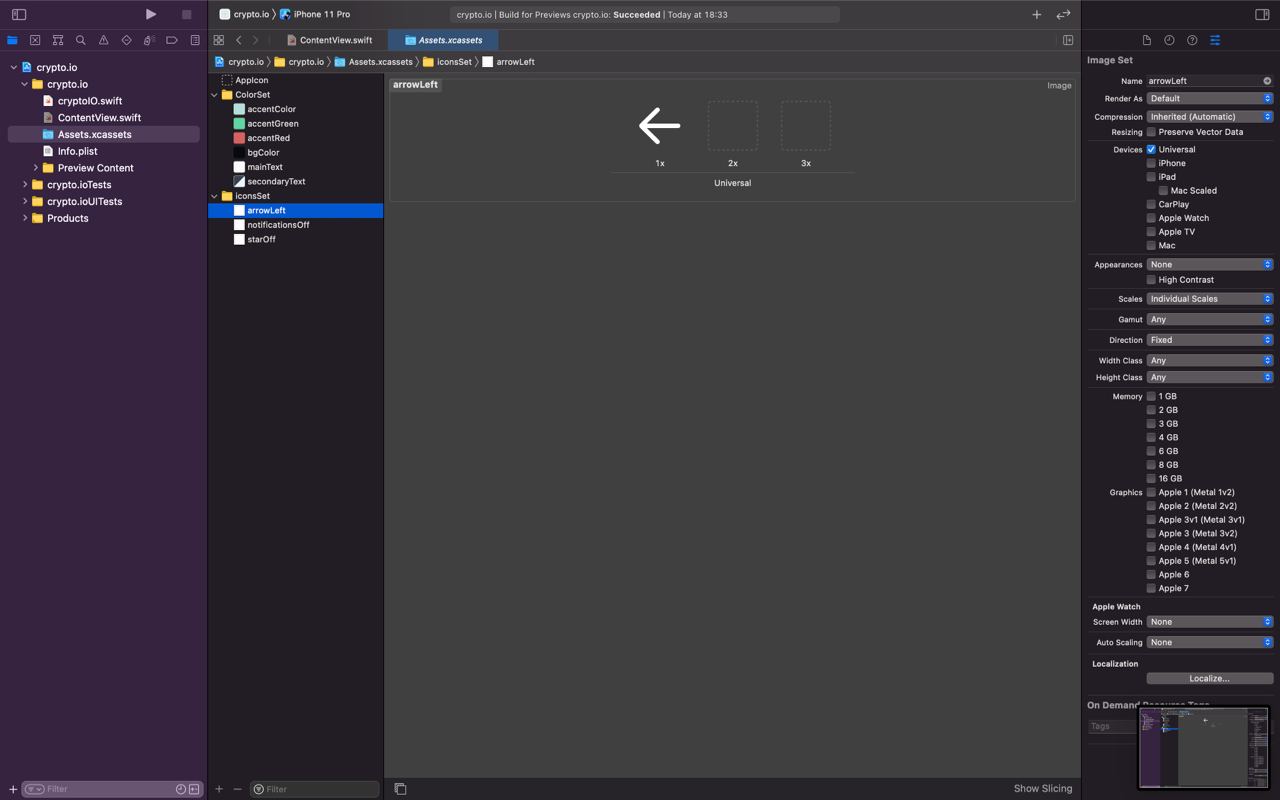Screen dimensions: 1280x800
Task: Show the File inspector
Action: (x=1147, y=40)
